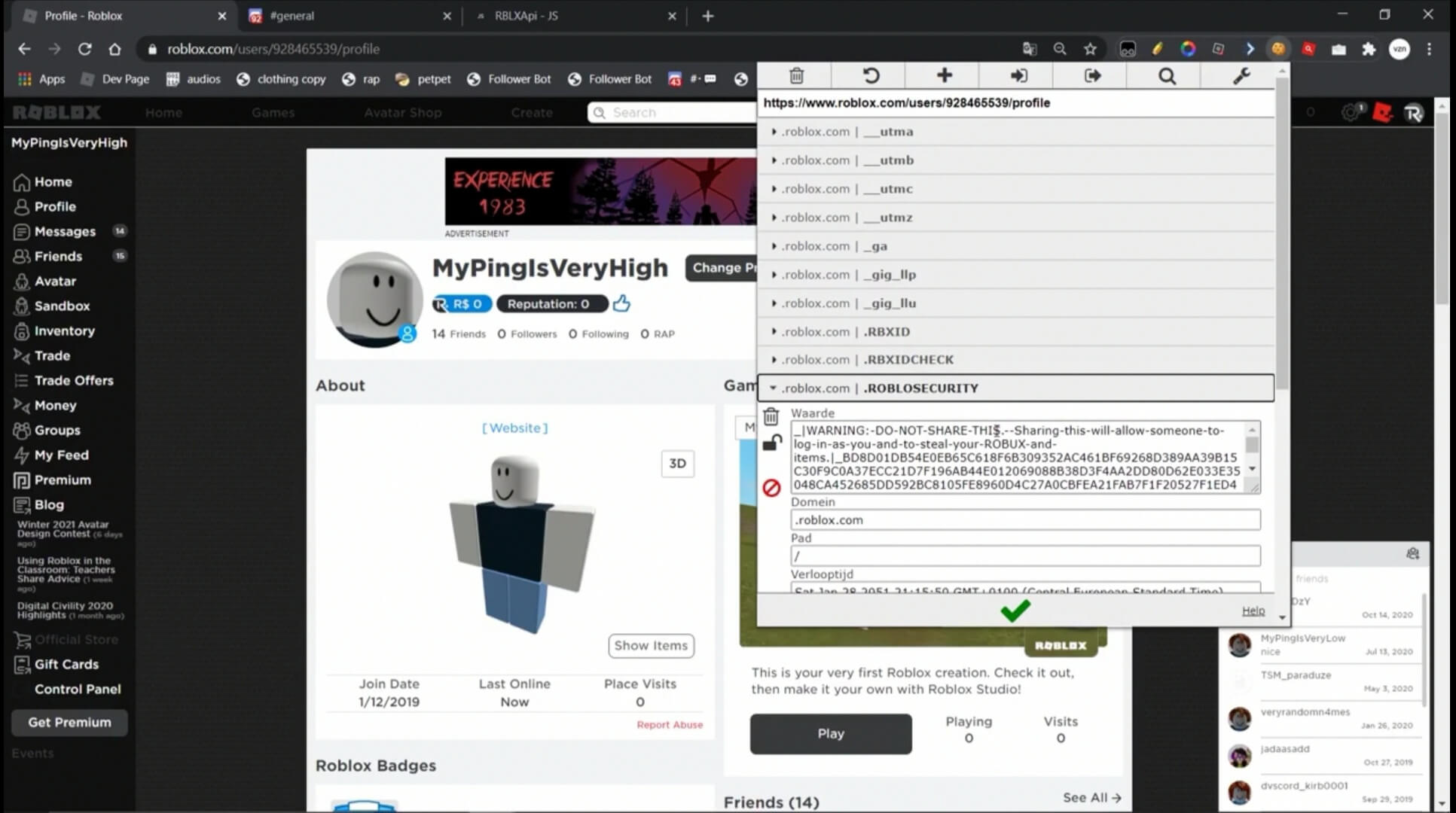Expand the _ga cookie entry
This screenshot has width=1456, height=813.
(774, 245)
